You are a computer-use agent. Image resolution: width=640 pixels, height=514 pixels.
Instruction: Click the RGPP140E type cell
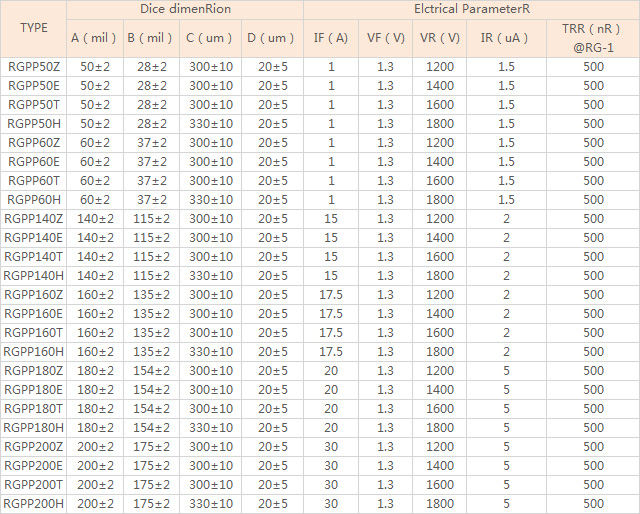(34, 238)
